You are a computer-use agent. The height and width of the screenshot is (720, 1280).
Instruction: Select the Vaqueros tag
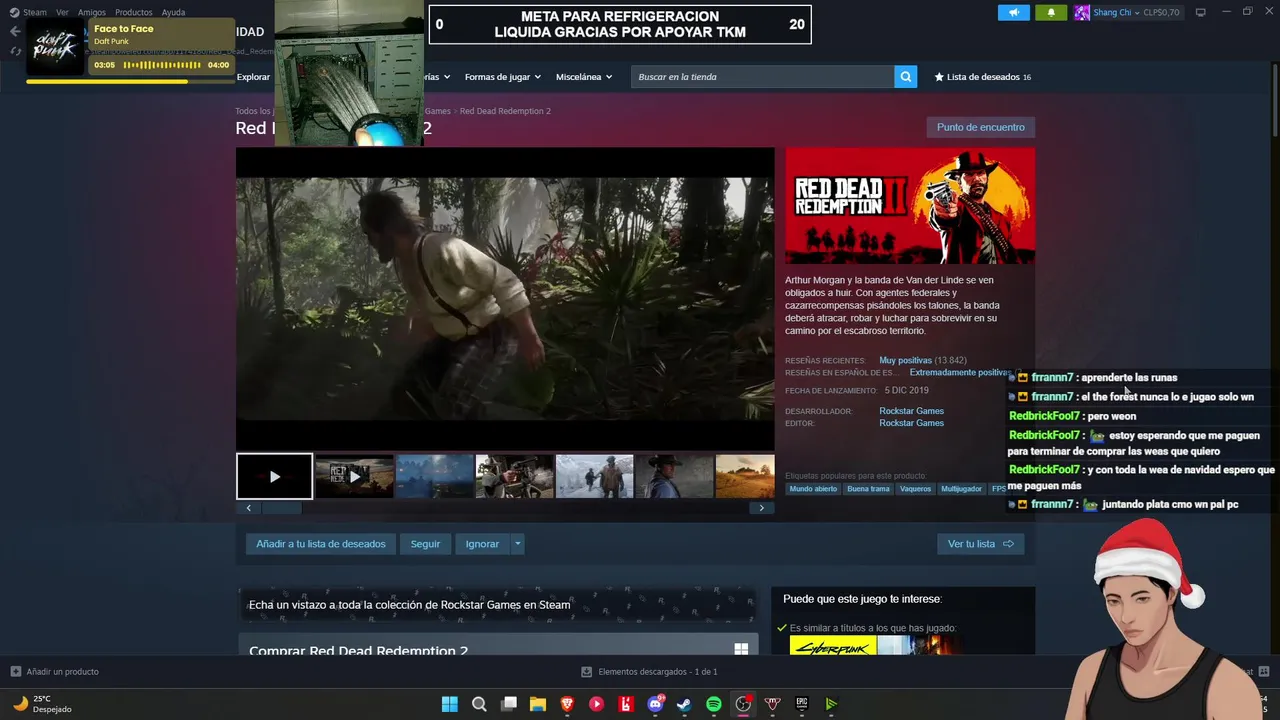click(x=915, y=489)
